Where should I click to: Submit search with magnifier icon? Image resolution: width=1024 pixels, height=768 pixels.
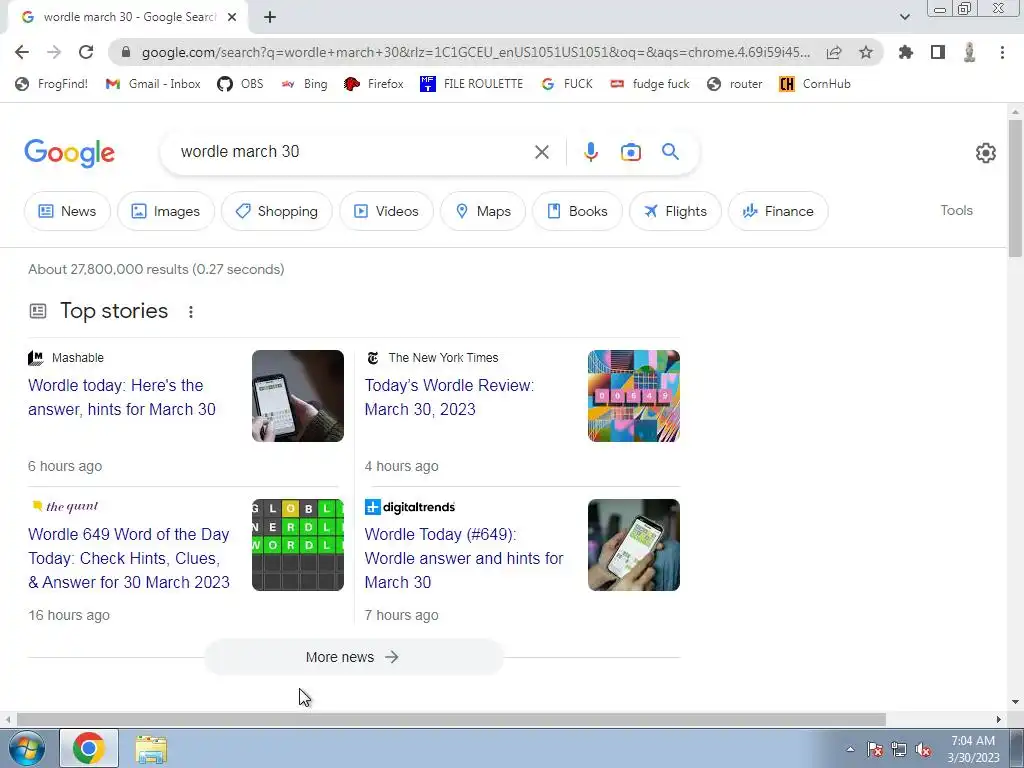[670, 152]
